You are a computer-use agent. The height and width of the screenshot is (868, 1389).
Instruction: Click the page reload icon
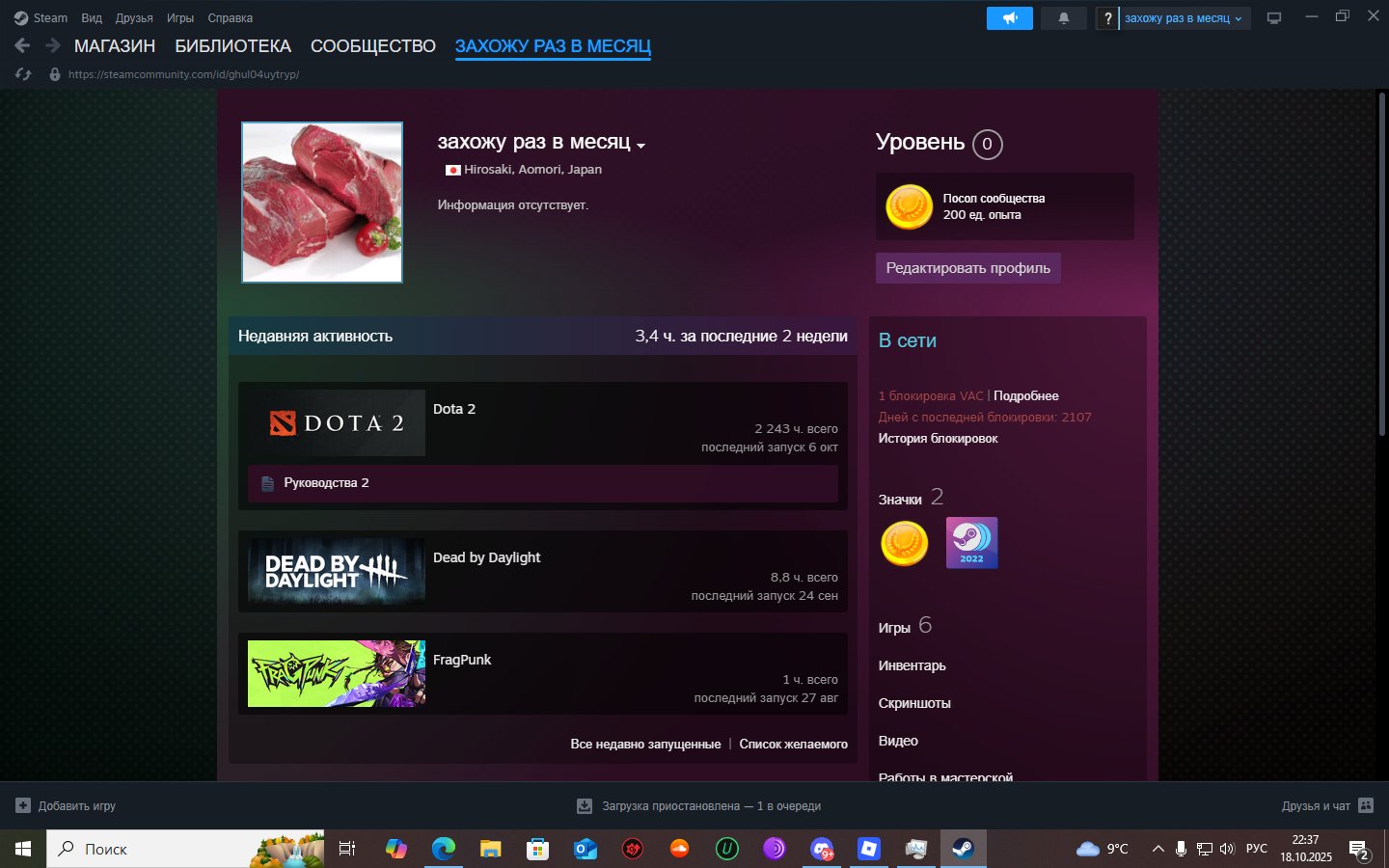point(24,74)
